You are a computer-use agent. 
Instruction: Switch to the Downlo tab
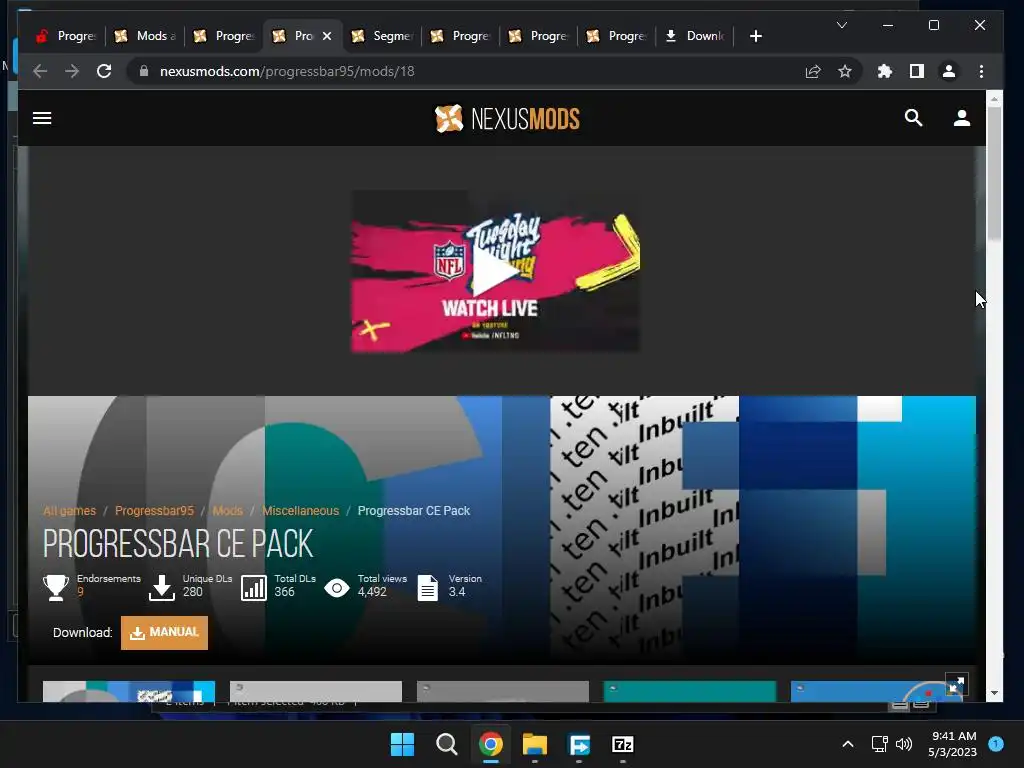695,36
